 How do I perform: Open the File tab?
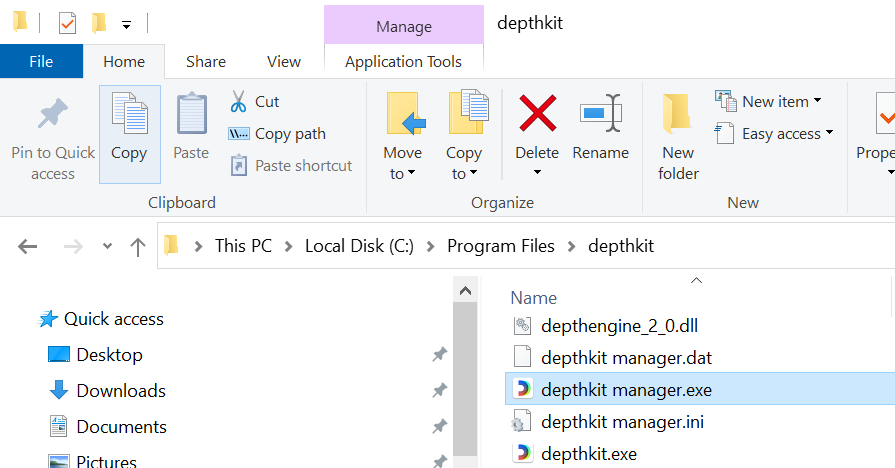pyautogui.click(x=41, y=61)
